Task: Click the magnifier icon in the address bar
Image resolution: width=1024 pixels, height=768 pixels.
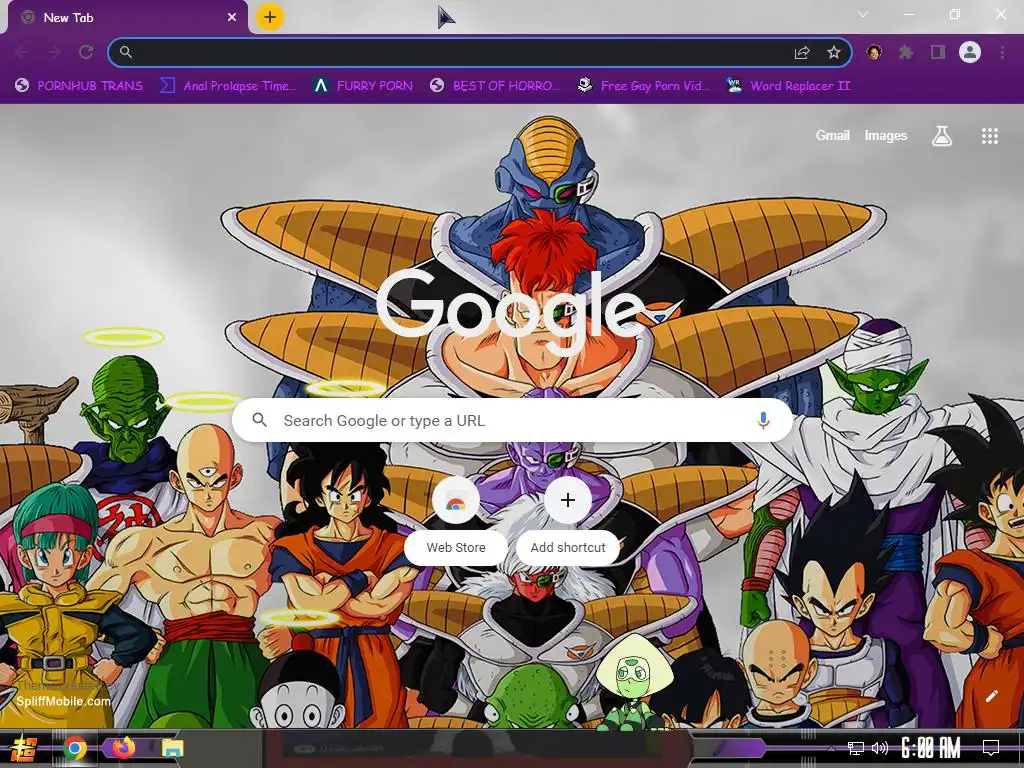Action: [126, 52]
